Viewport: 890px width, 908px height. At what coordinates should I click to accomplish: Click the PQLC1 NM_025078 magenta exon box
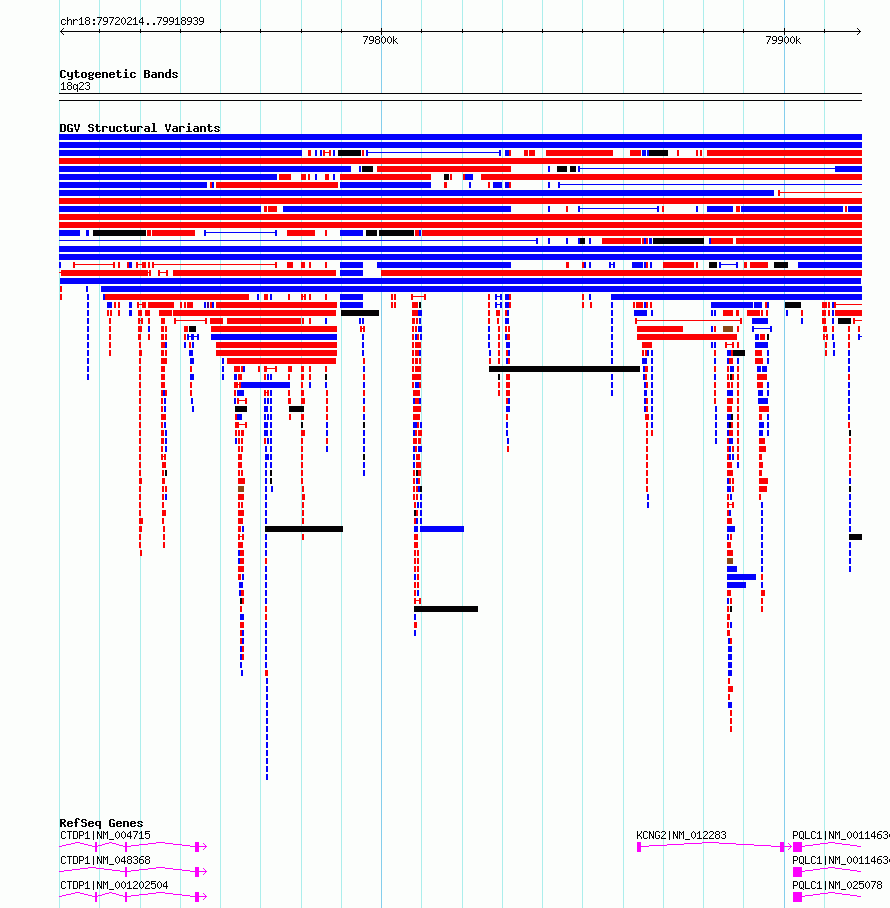(x=797, y=896)
